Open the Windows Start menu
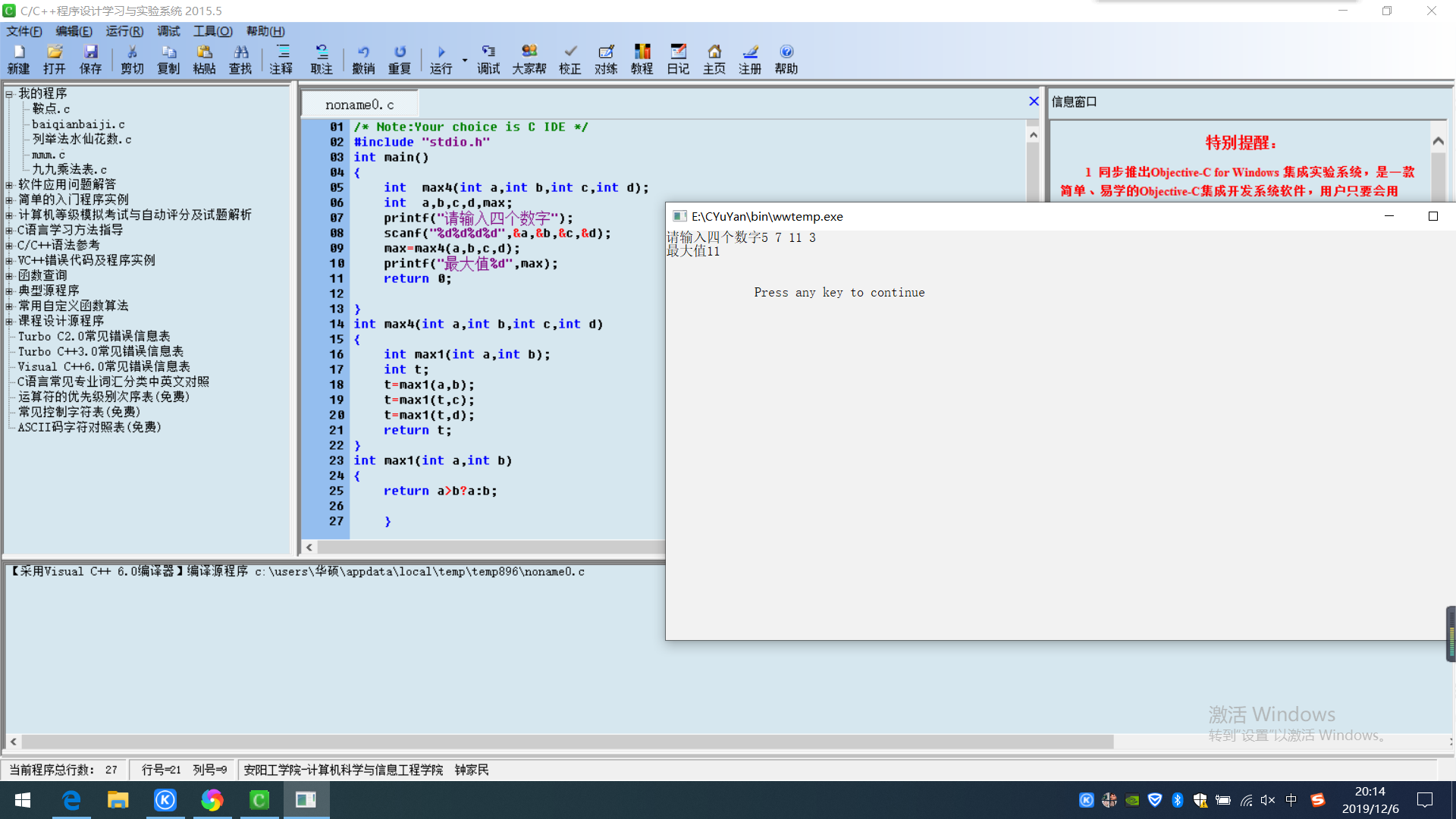 23,800
